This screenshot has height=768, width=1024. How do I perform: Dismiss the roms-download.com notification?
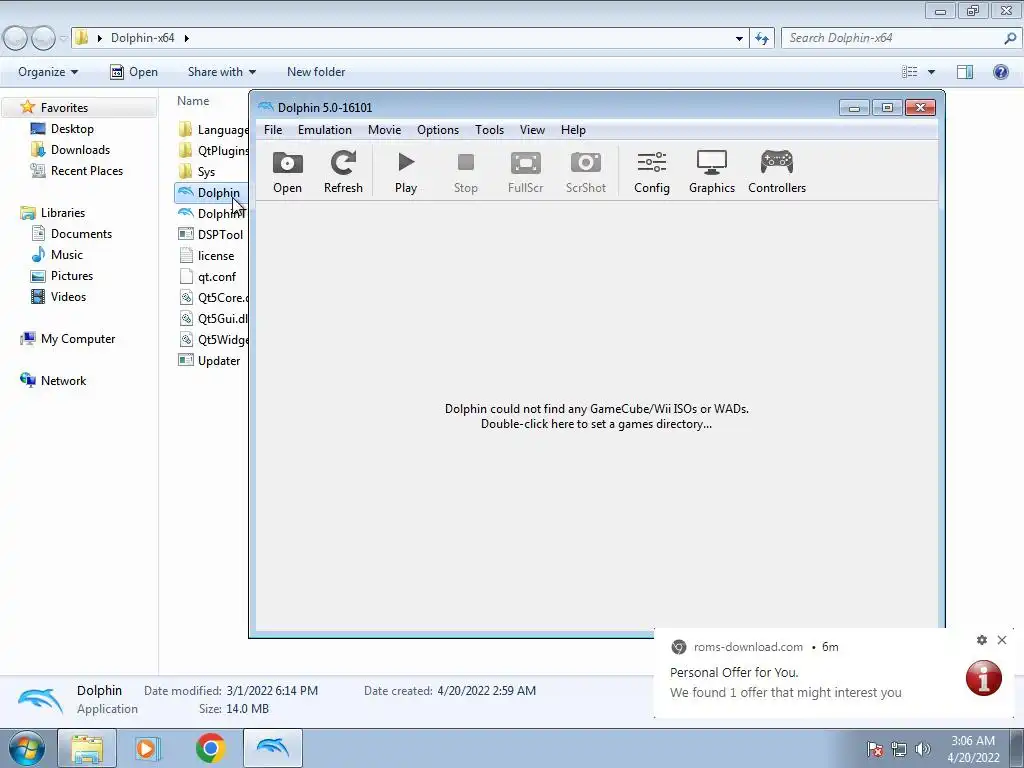tap(1002, 640)
